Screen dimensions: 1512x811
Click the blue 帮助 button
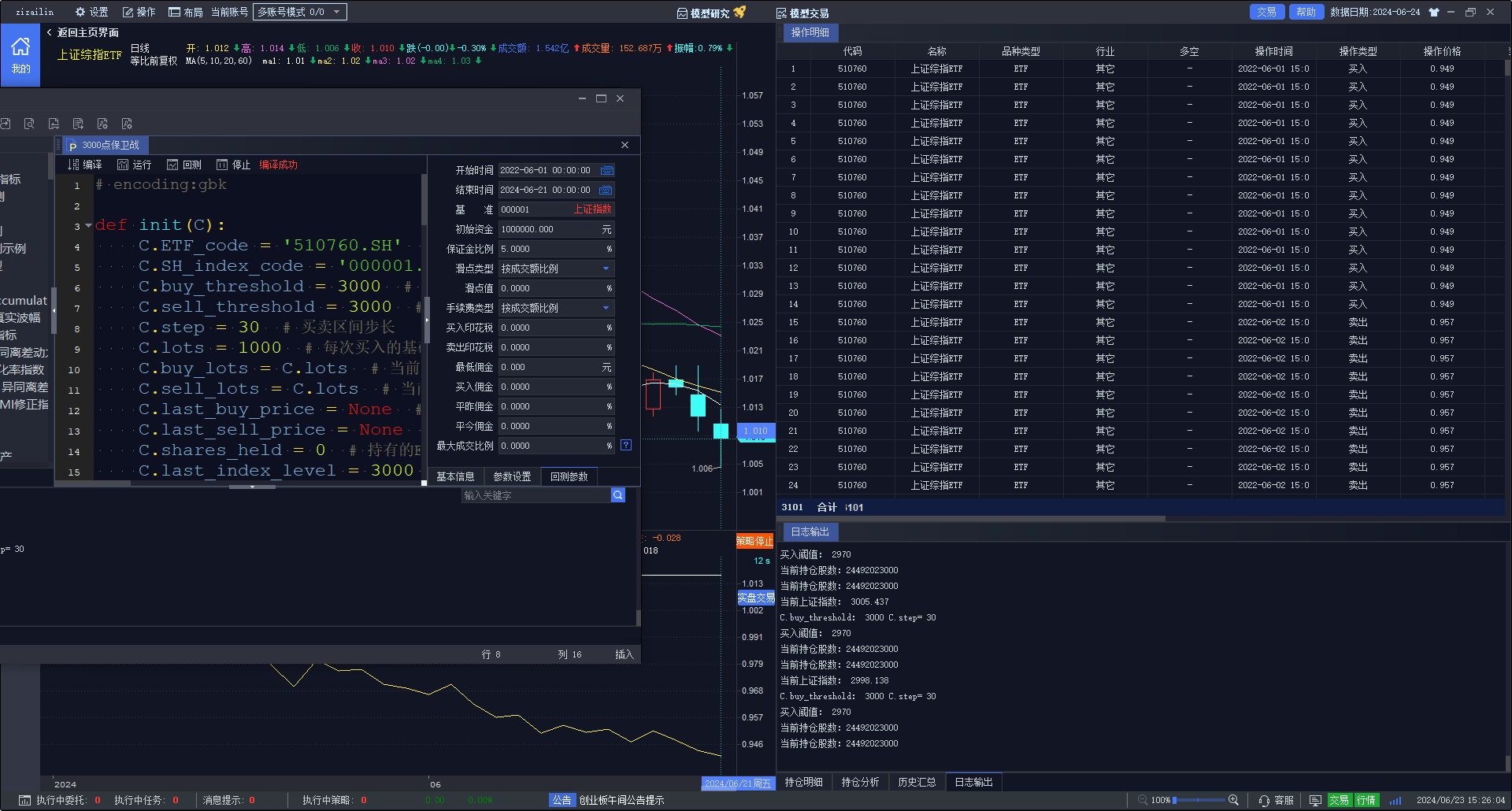1306,12
